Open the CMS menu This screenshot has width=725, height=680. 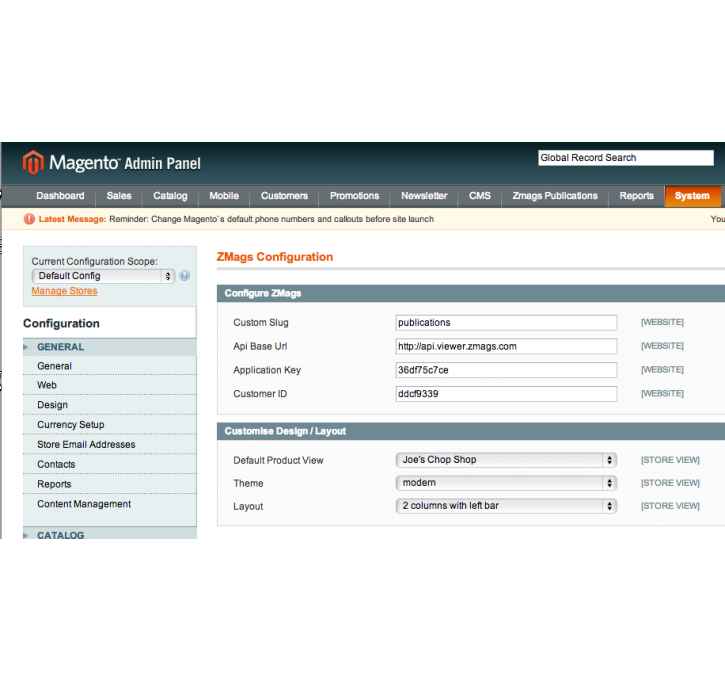[480, 196]
